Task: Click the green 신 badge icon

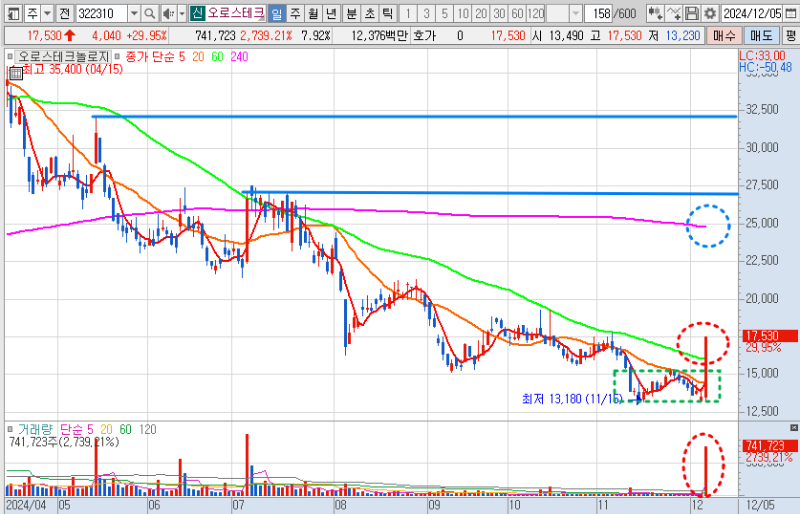Action: (x=197, y=13)
